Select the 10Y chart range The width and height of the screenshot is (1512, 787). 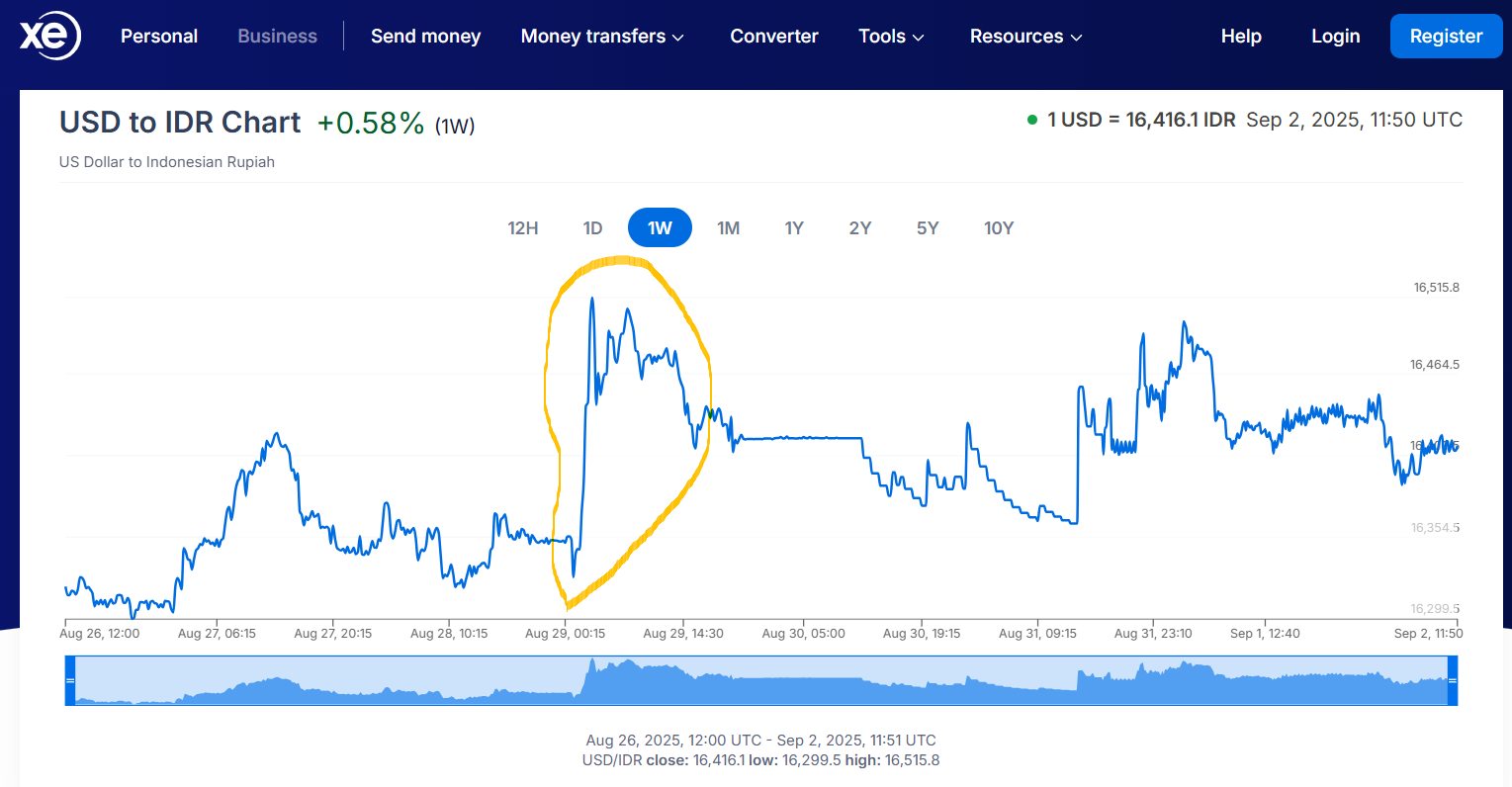(999, 228)
